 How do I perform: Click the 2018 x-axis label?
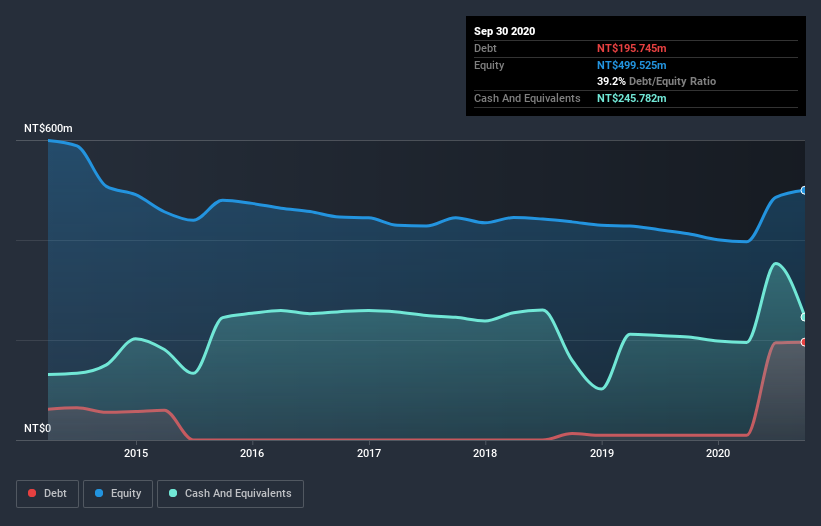click(485, 453)
